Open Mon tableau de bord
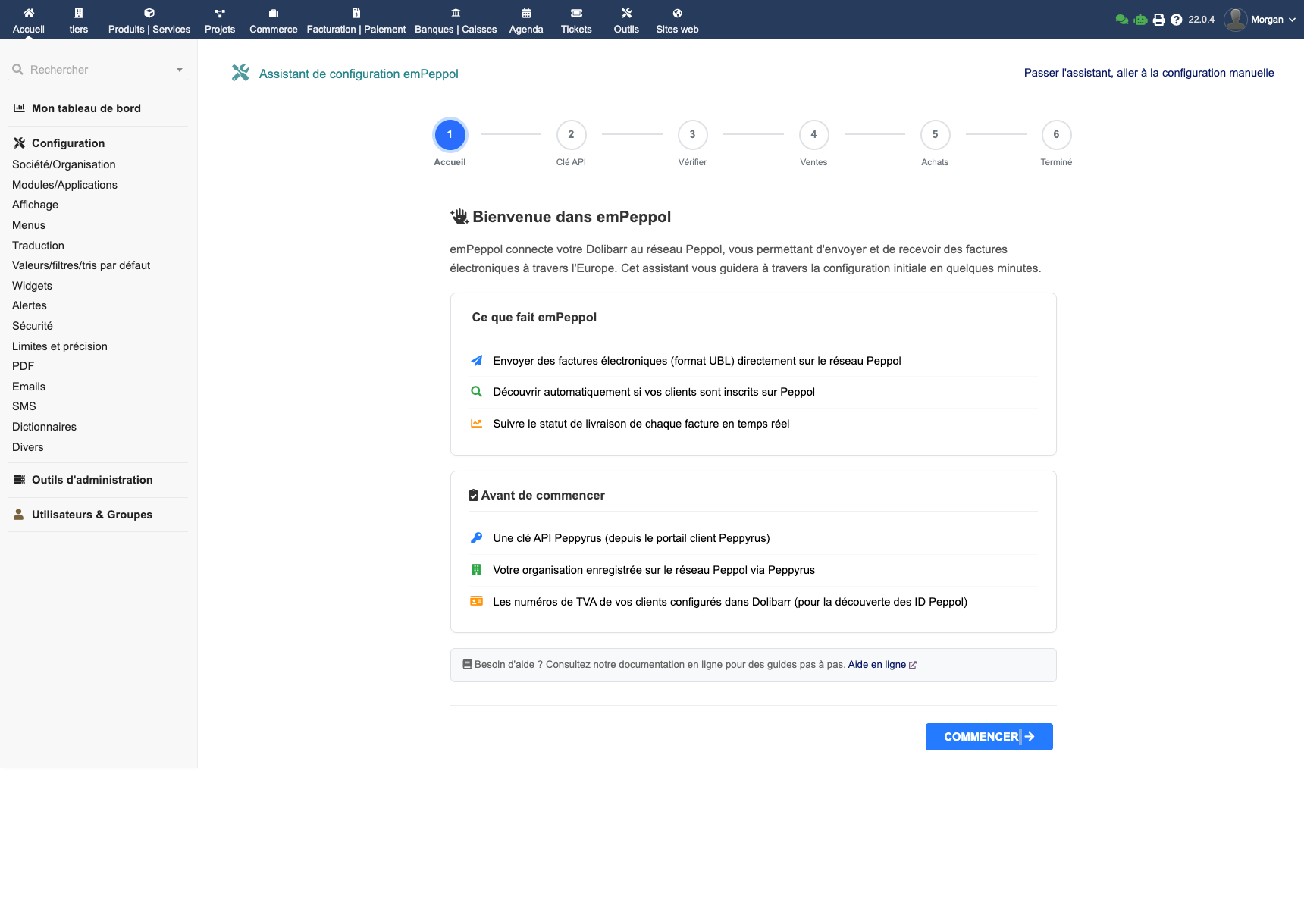1304x924 pixels. 77,108
